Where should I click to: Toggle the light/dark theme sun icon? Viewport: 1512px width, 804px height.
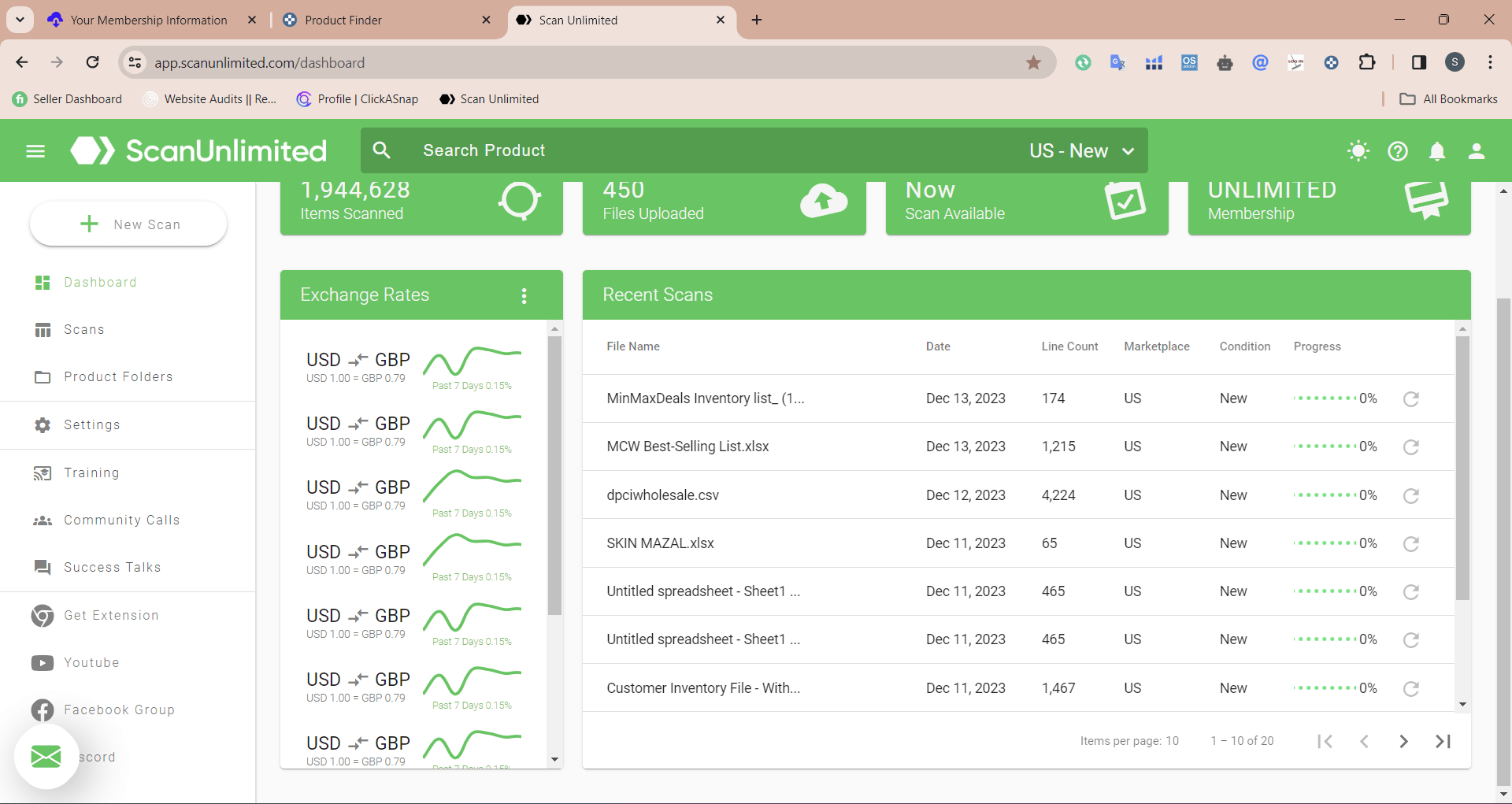[1358, 150]
